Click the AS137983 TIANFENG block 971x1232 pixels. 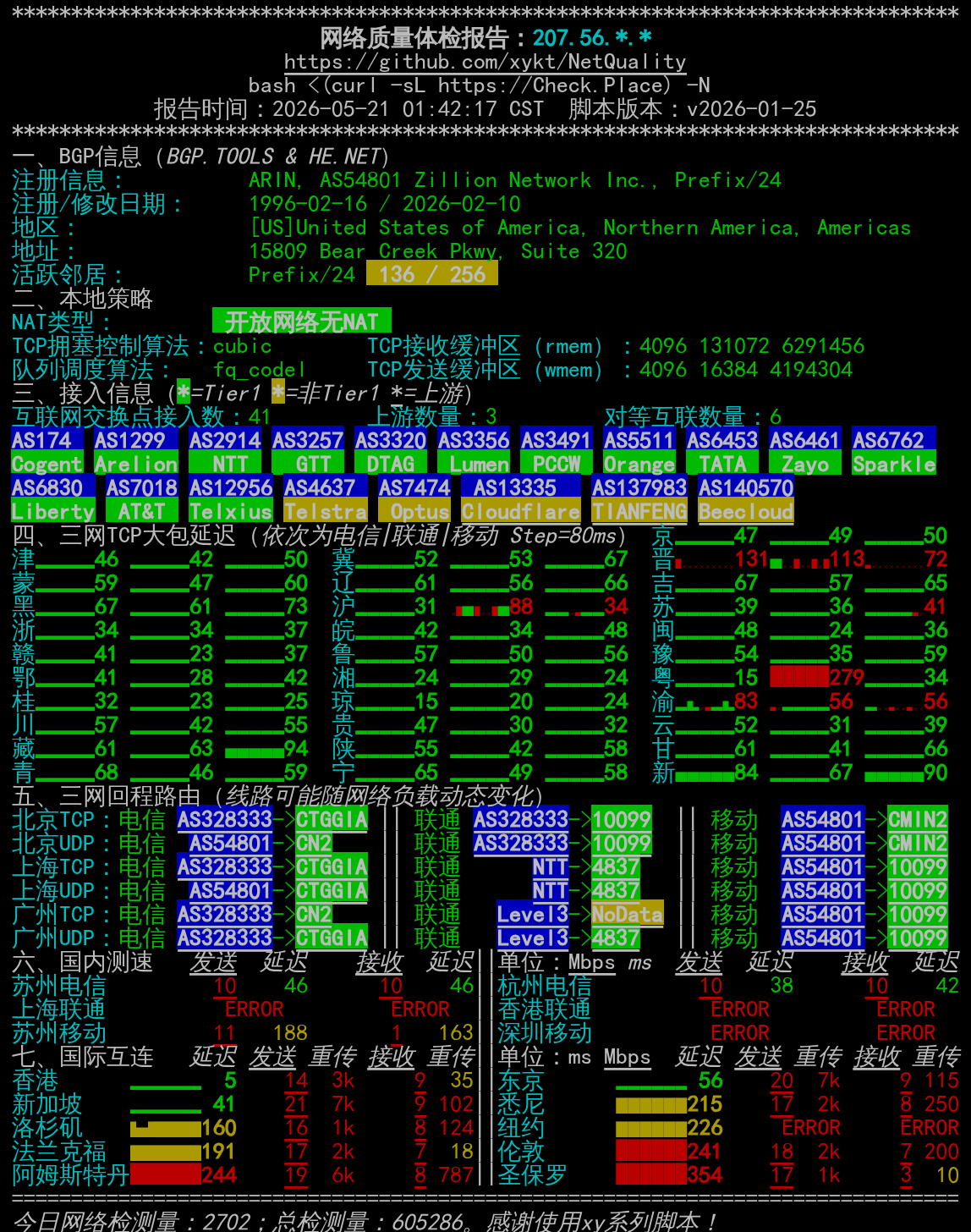click(x=639, y=499)
